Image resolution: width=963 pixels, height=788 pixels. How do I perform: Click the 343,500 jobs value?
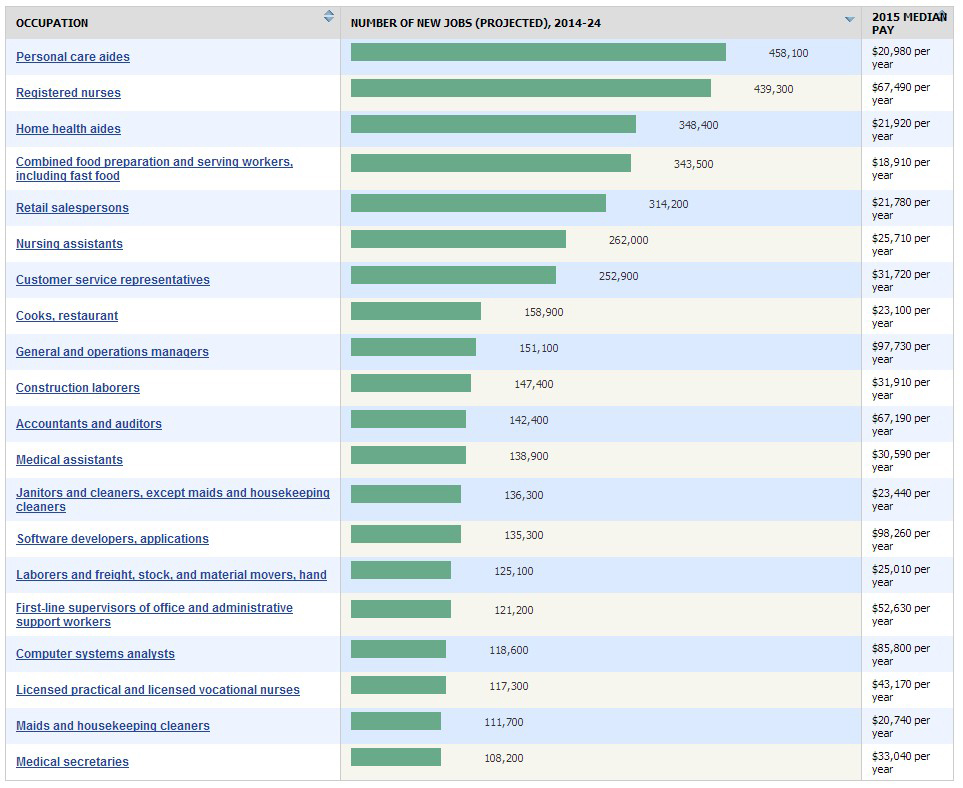pyautogui.click(x=693, y=164)
